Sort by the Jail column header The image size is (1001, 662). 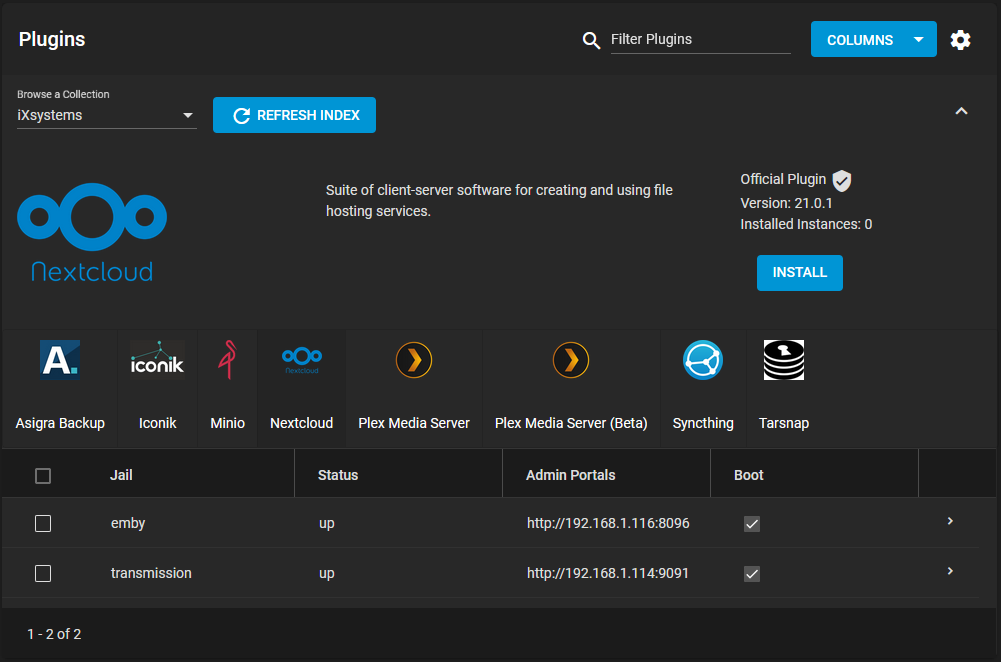pyautogui.click(x=121, y=475)
